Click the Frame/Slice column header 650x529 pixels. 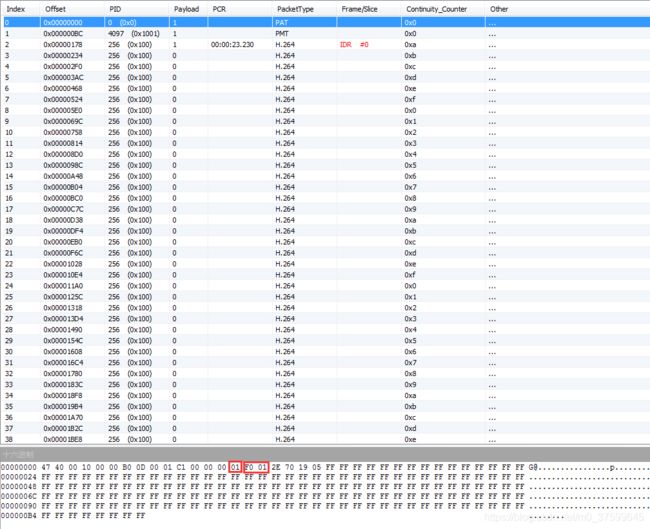[x=360, y=9]
